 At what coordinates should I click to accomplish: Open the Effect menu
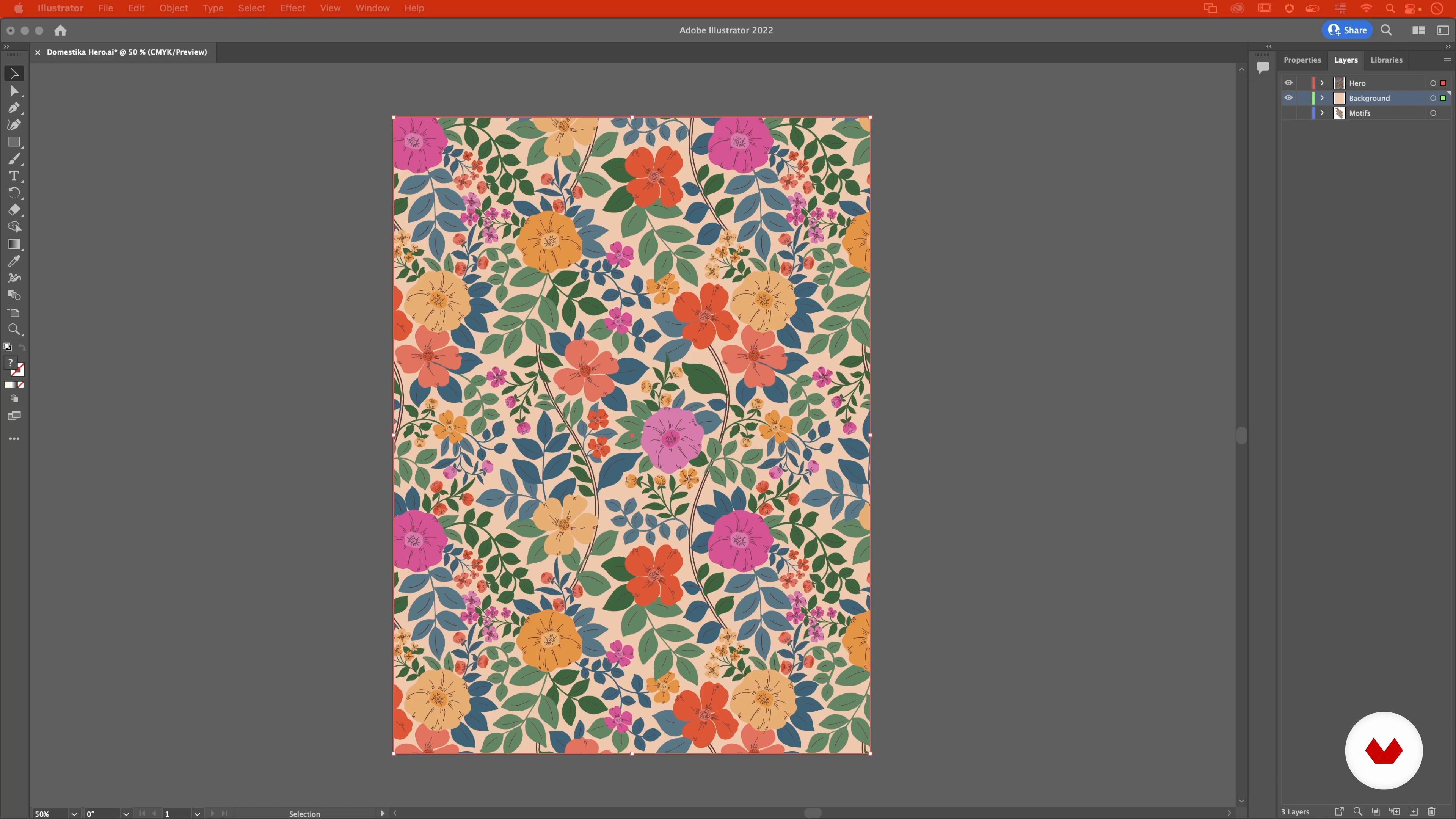coord(292,8)
